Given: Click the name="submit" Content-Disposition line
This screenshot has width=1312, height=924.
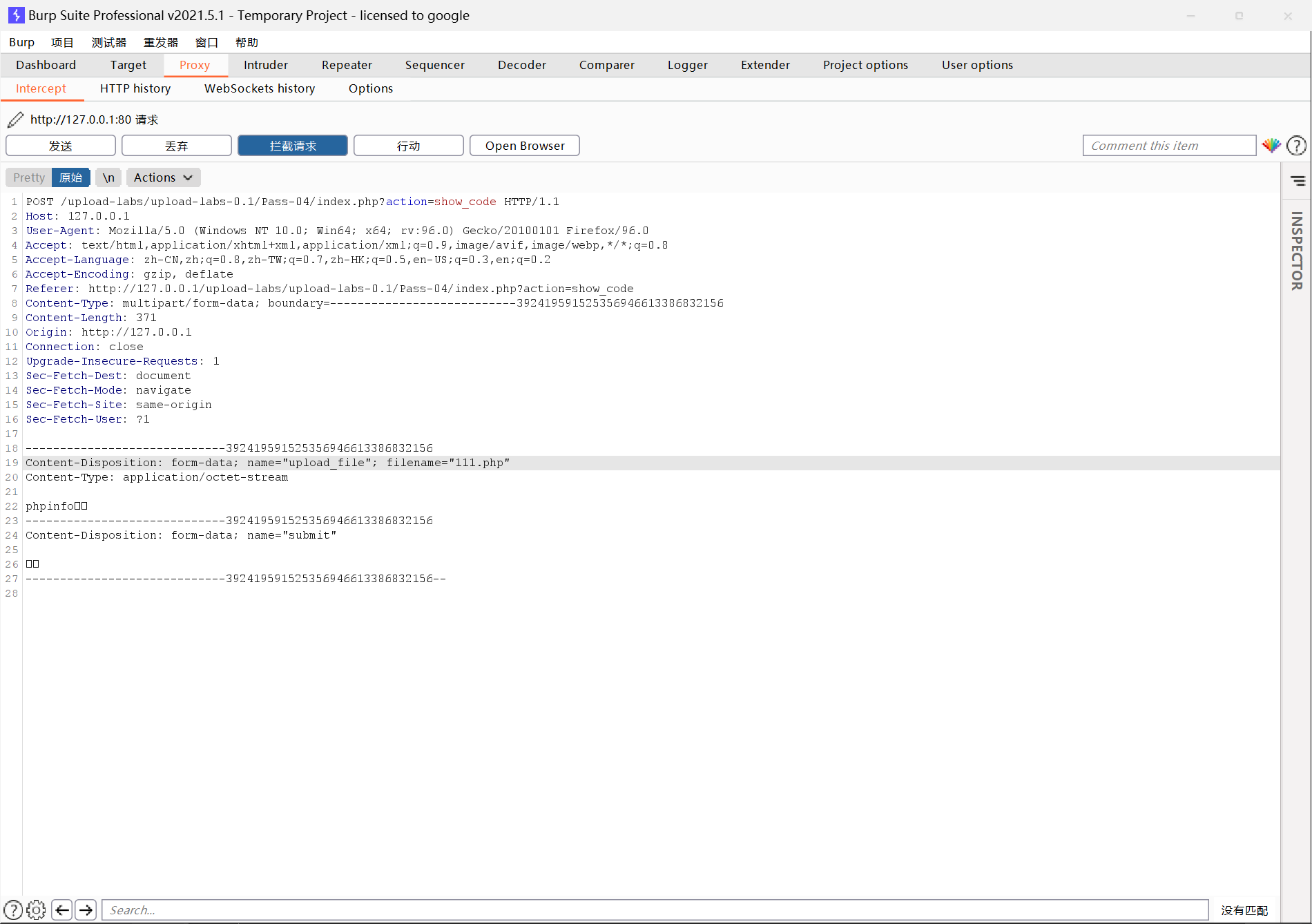Looking at the screenshot, I should pyautogui.click(x=181, y=535).
